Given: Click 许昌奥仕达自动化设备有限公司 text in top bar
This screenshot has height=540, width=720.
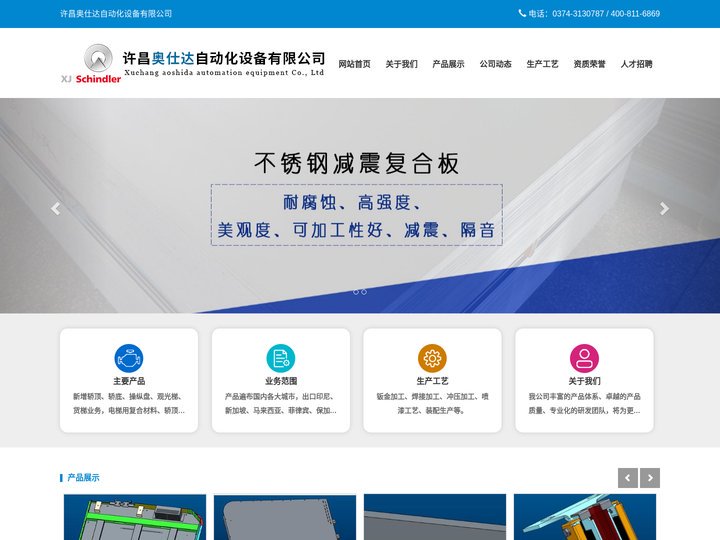Looking at the screenshot, I should (116, 14).
